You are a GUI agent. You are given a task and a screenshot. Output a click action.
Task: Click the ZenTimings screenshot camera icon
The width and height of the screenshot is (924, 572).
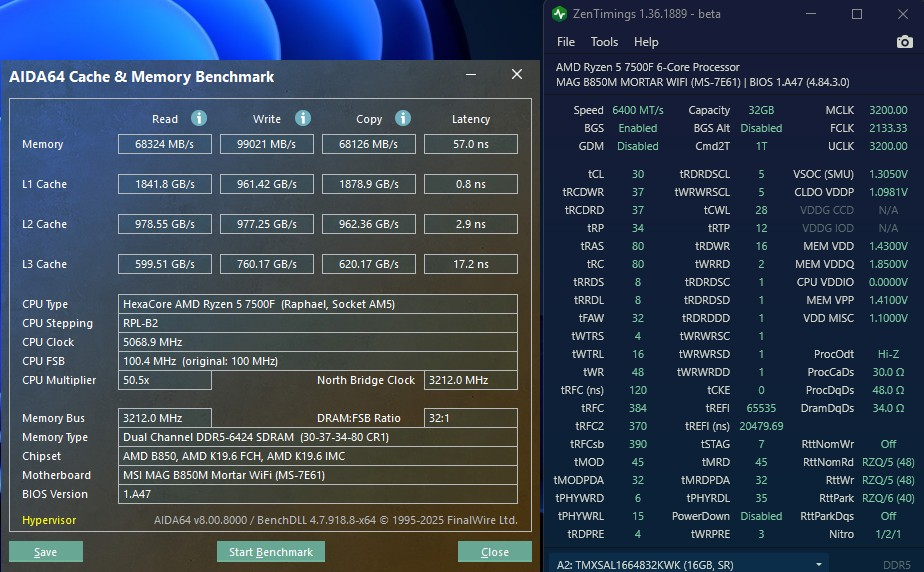[x=904, y=42]
